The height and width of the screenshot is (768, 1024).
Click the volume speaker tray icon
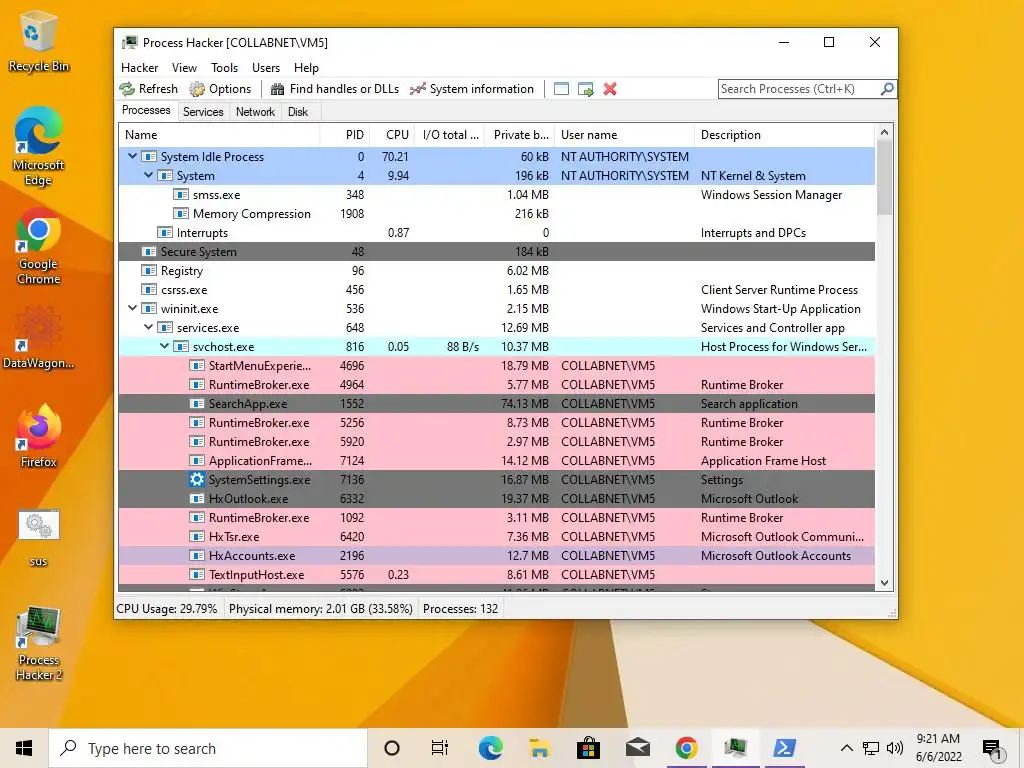[895, 748]
